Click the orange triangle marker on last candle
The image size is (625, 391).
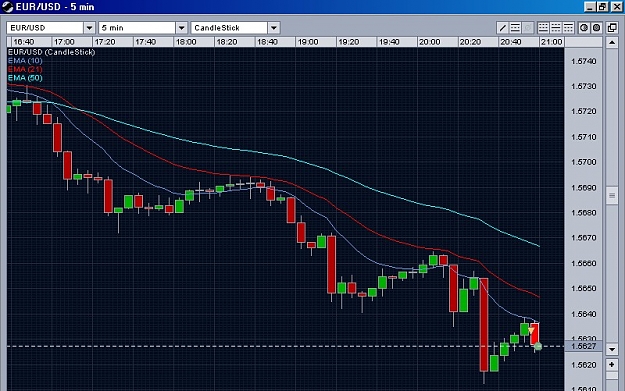pos(531,330)
